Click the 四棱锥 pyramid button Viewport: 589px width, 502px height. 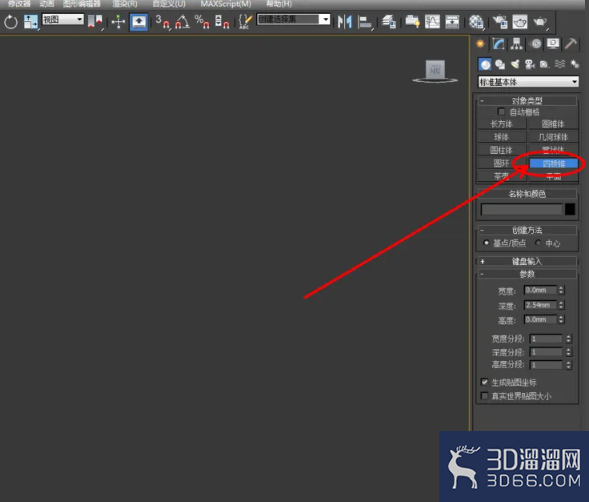[x=553, y=163]
